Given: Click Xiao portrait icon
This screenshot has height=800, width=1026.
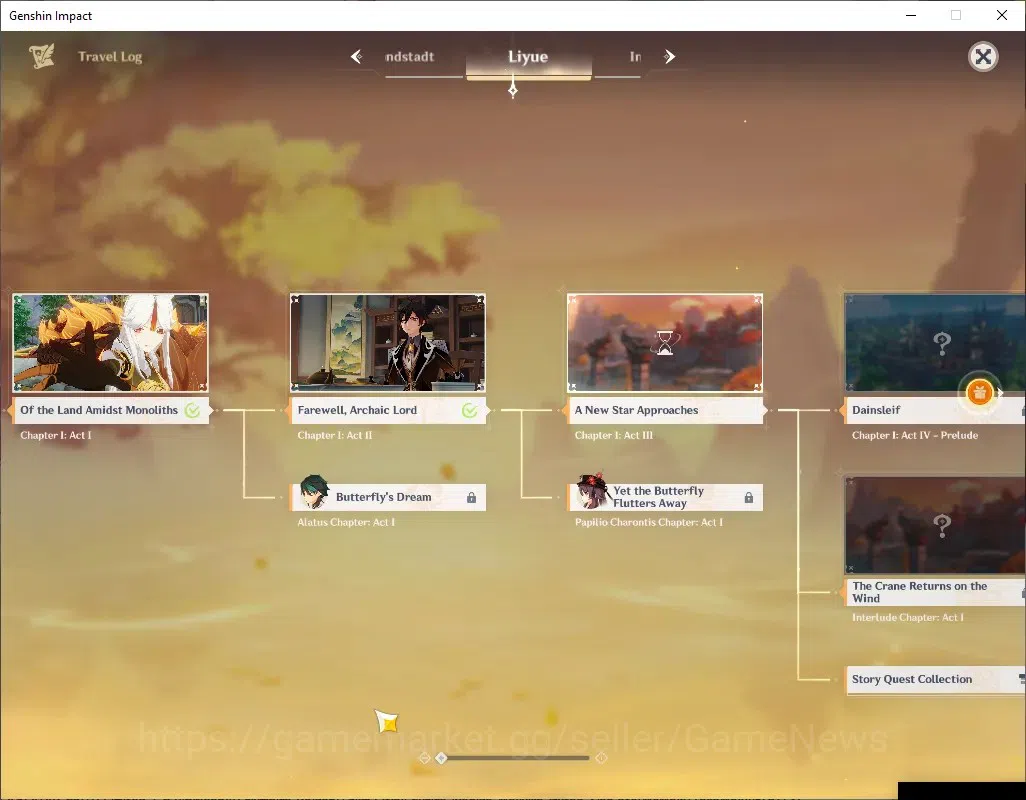Looking at the screenshot, I should click(314, 492).
